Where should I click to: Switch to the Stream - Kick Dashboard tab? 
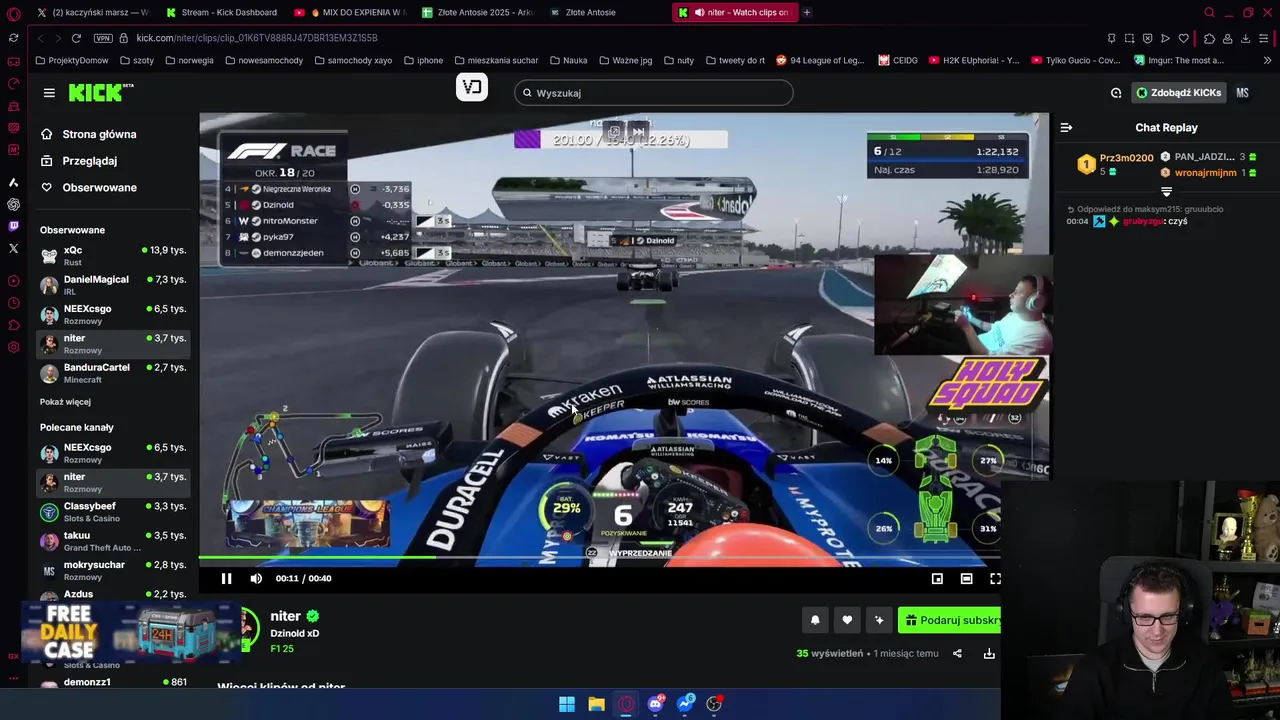click(222, 12)
